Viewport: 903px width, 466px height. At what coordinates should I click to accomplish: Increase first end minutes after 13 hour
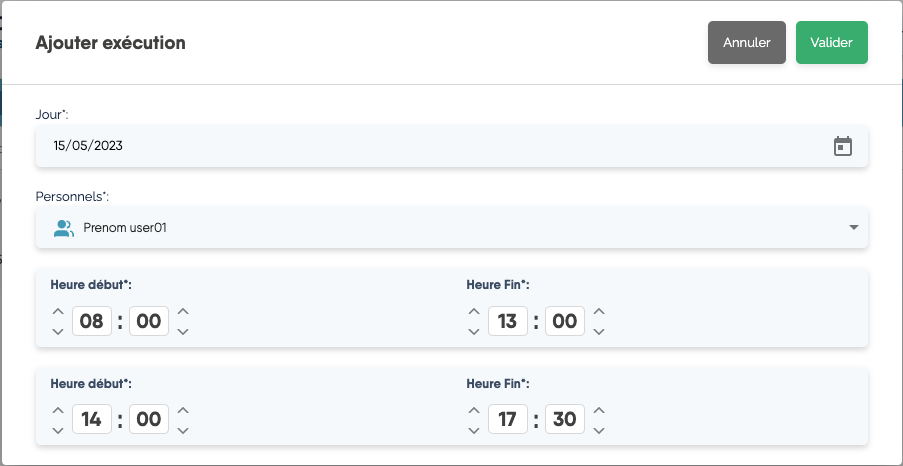point(599,312)
